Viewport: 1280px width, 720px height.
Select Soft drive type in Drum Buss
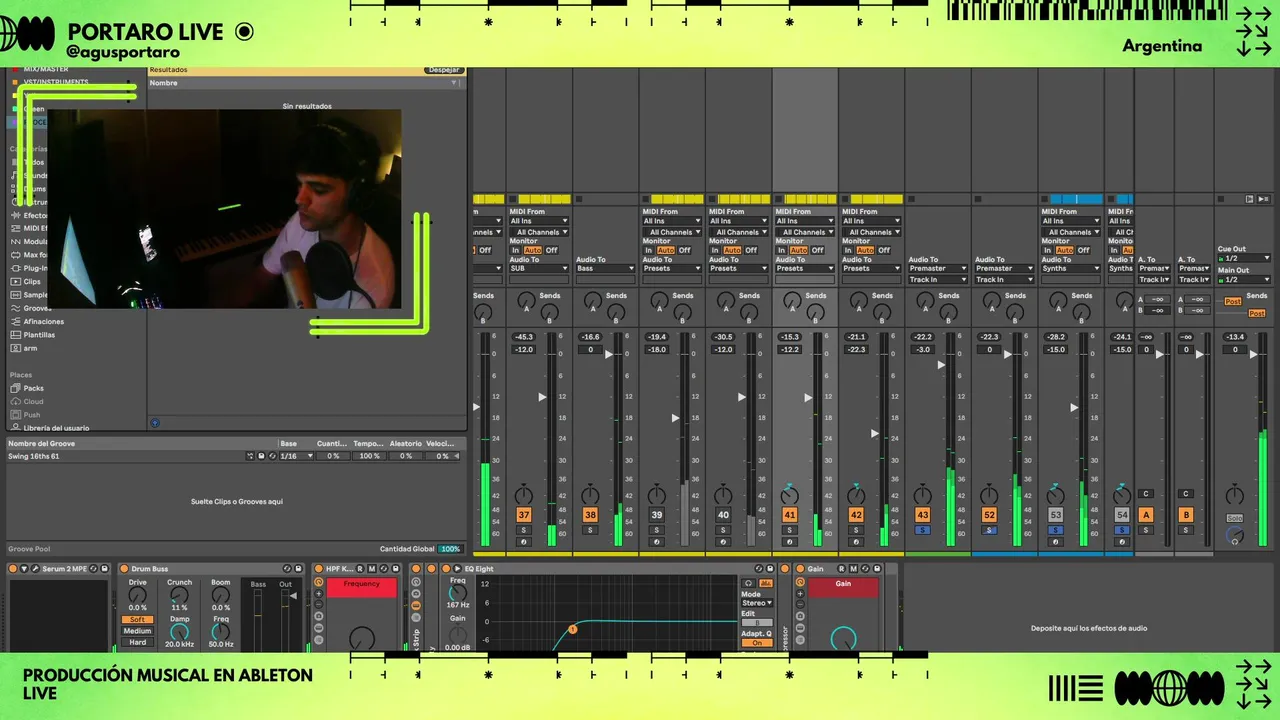click(x=138, y=619)
